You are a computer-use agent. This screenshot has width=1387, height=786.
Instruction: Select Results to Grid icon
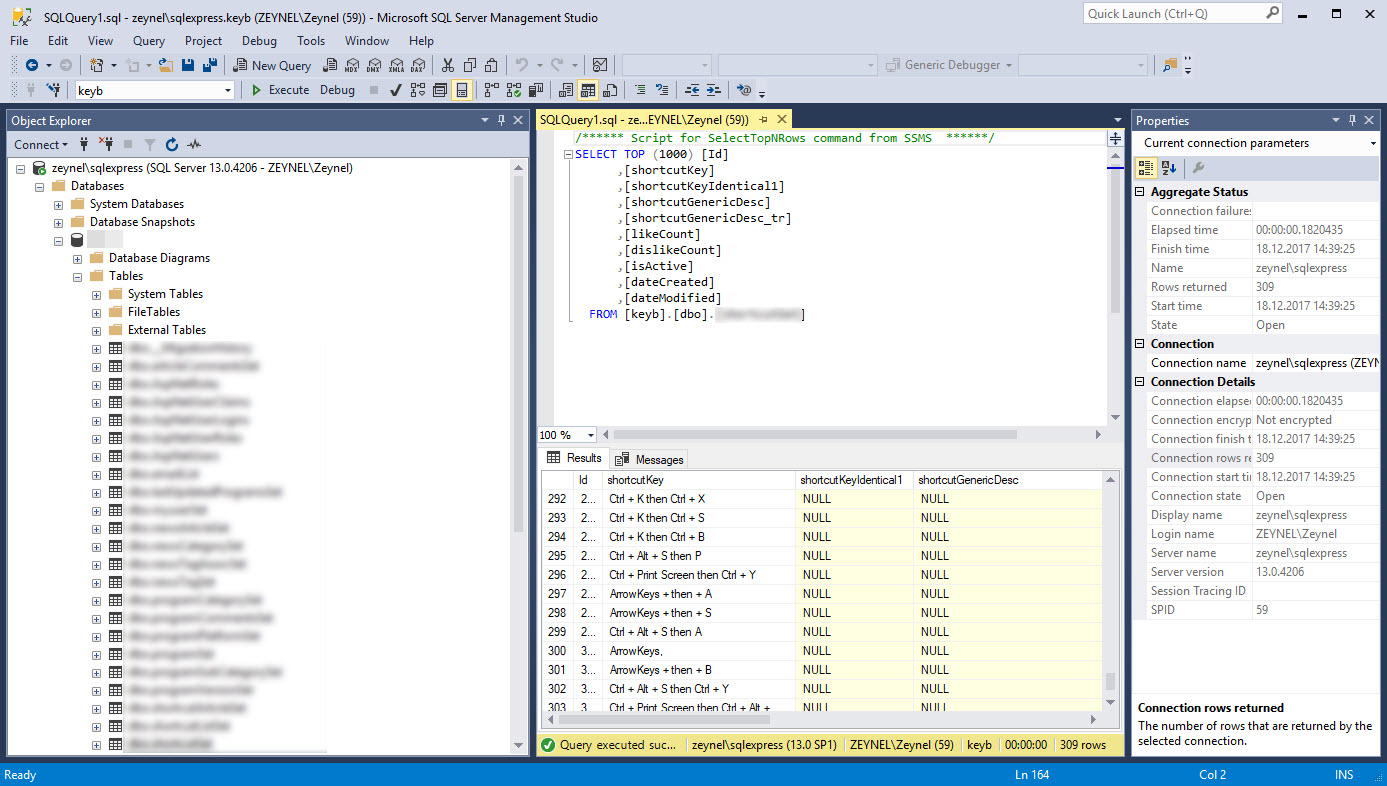588,90
